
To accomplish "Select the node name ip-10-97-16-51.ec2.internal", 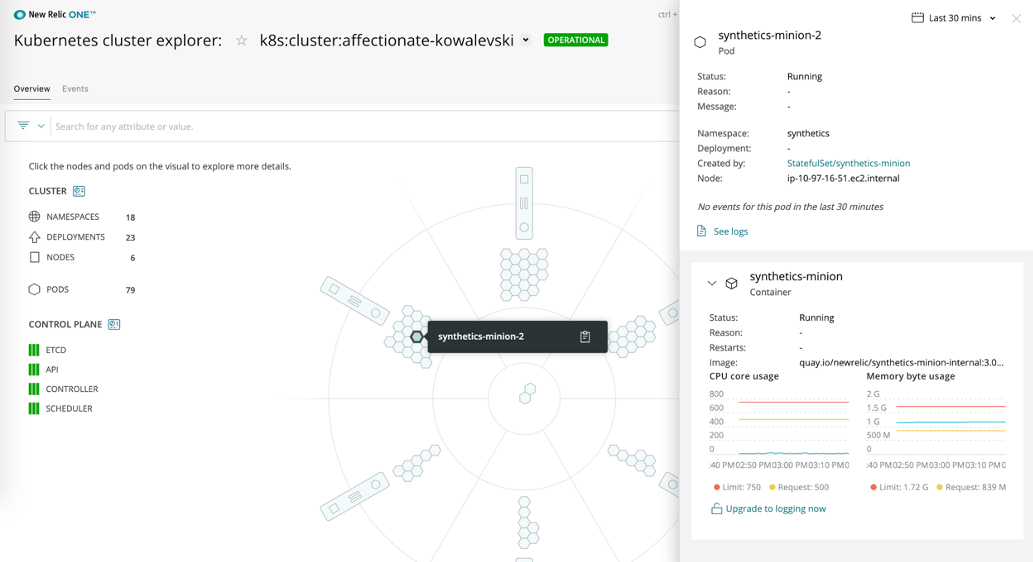I will coord(843,179).
